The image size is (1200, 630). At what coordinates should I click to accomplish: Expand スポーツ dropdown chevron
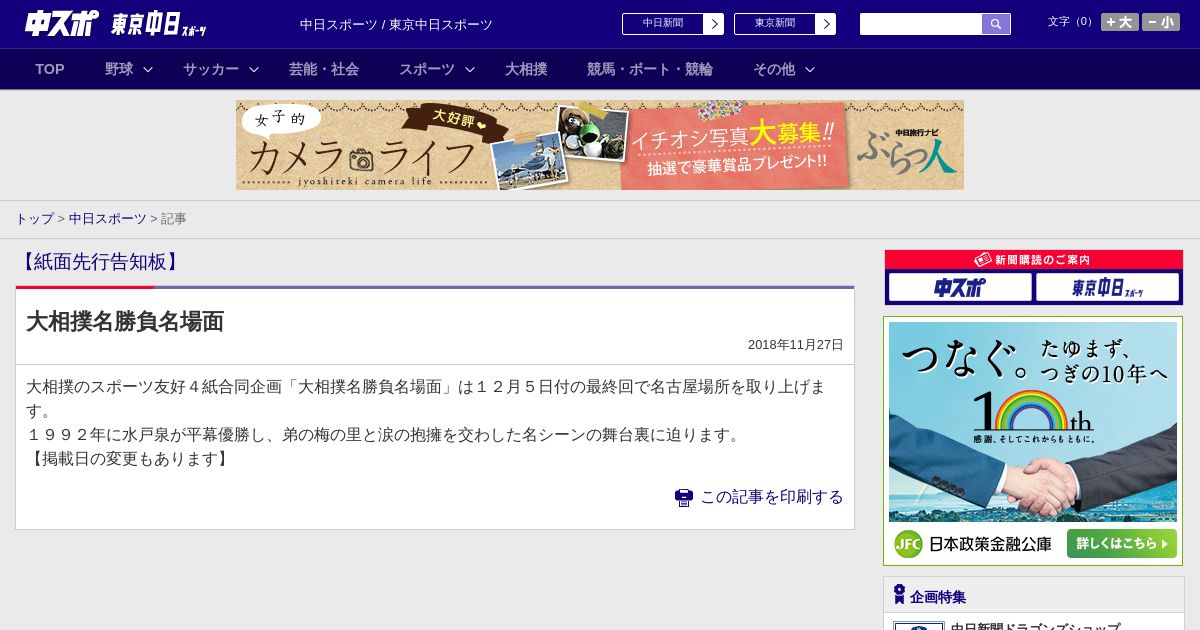pos(470,69)
